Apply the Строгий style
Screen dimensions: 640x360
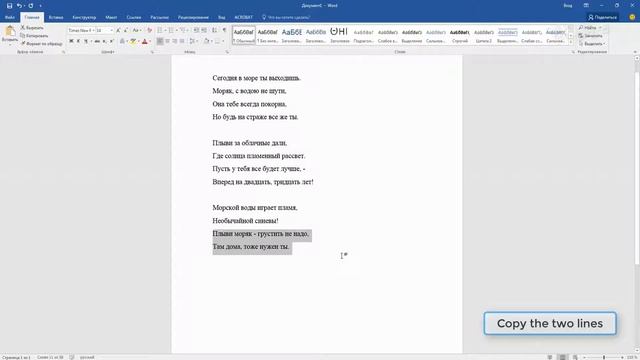coord(460,35)
